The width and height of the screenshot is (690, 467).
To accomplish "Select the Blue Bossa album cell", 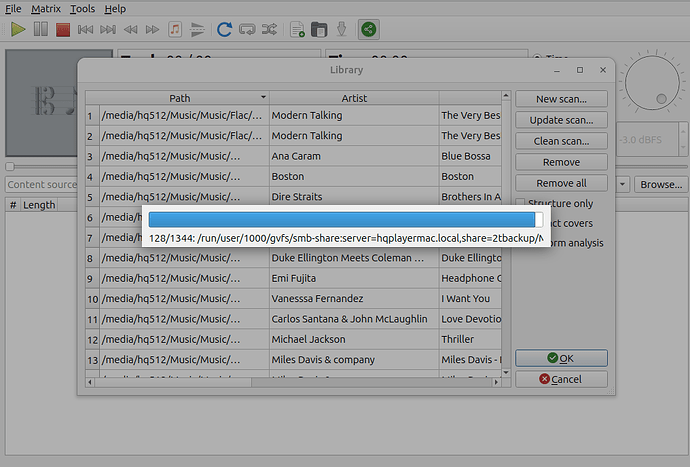I will click(x=470, y=156).
